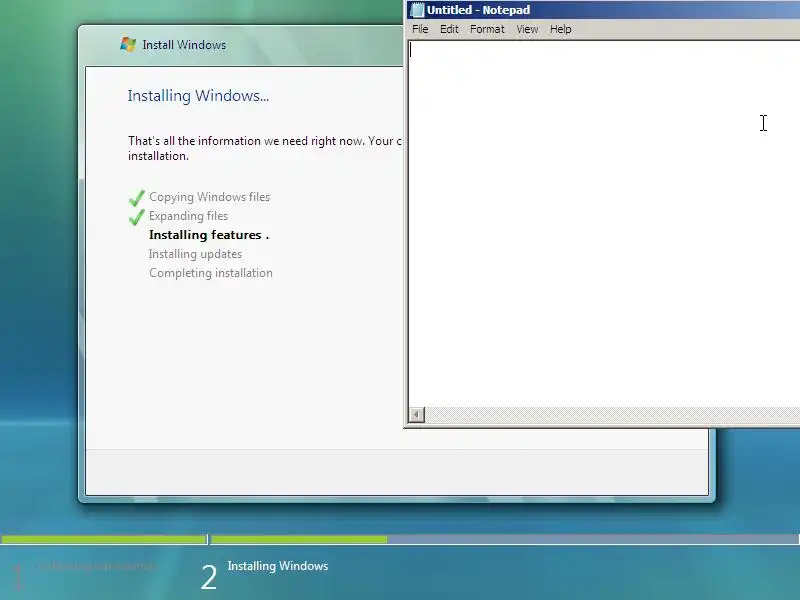Screen dimensions: 800x600
Task: Click the 'That's all the information' paragraph
Action: tap(265, 148)
